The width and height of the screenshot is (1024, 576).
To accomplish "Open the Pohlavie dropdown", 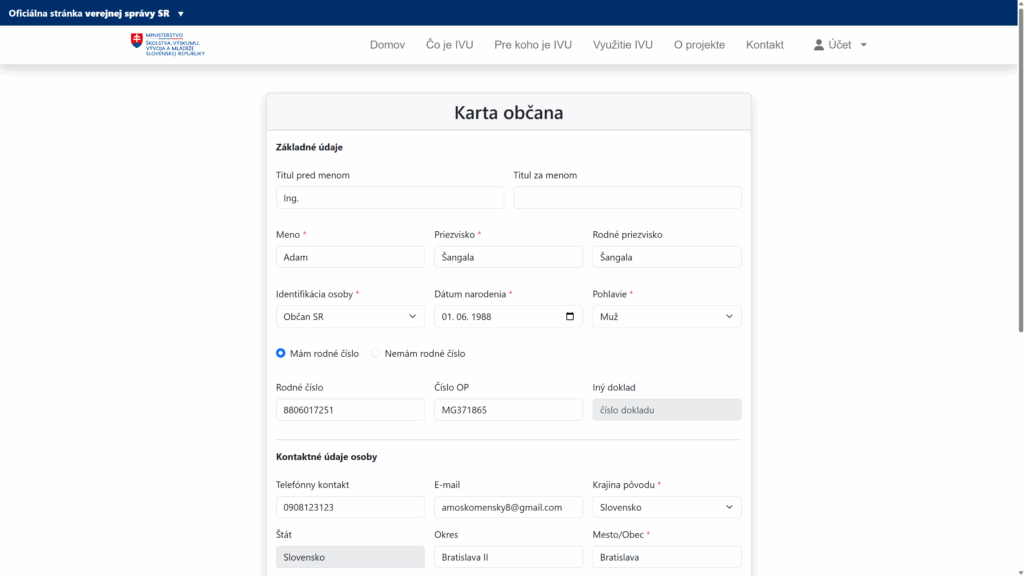I will tap(666, 316).
